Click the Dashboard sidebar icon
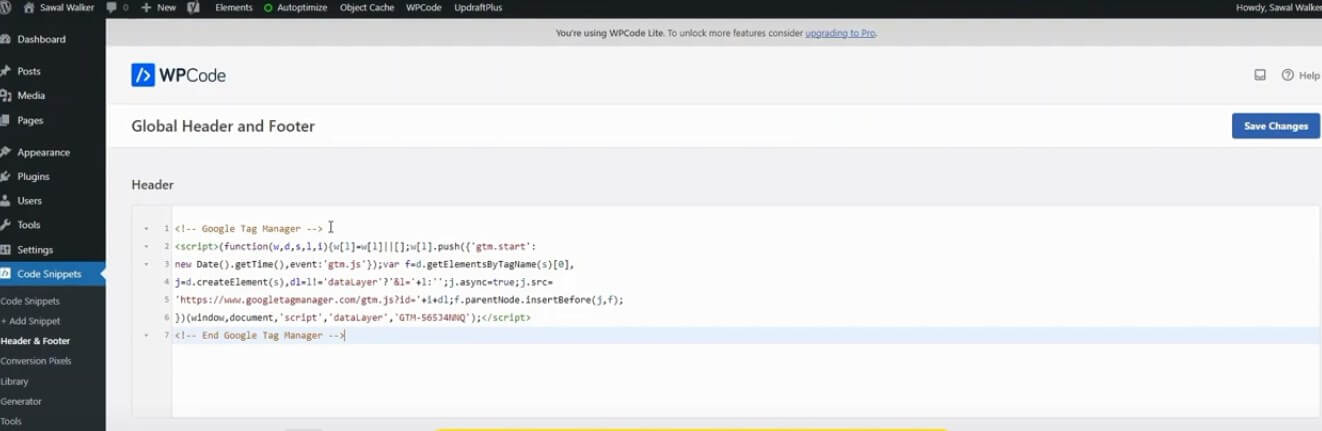1322x431 pixels. pyautogui.click(x=6, y=39)
